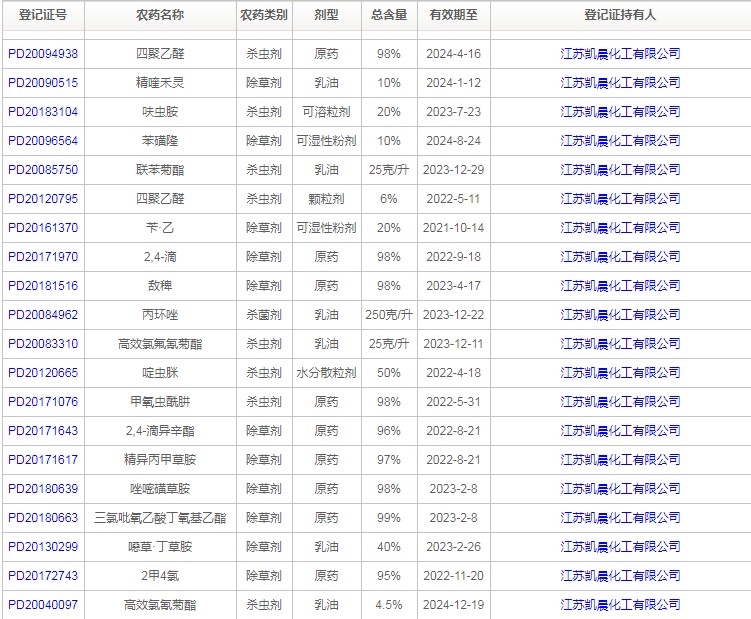Viewport: 751px width, 619px height.
Task: Click holder link in PD20094938 row
Action: [x=620, y=54]
